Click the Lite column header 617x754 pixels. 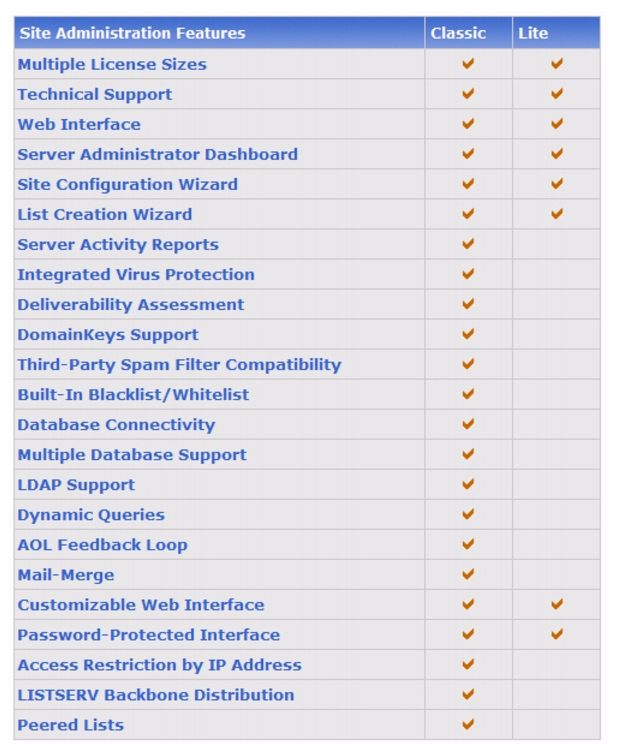533,33
